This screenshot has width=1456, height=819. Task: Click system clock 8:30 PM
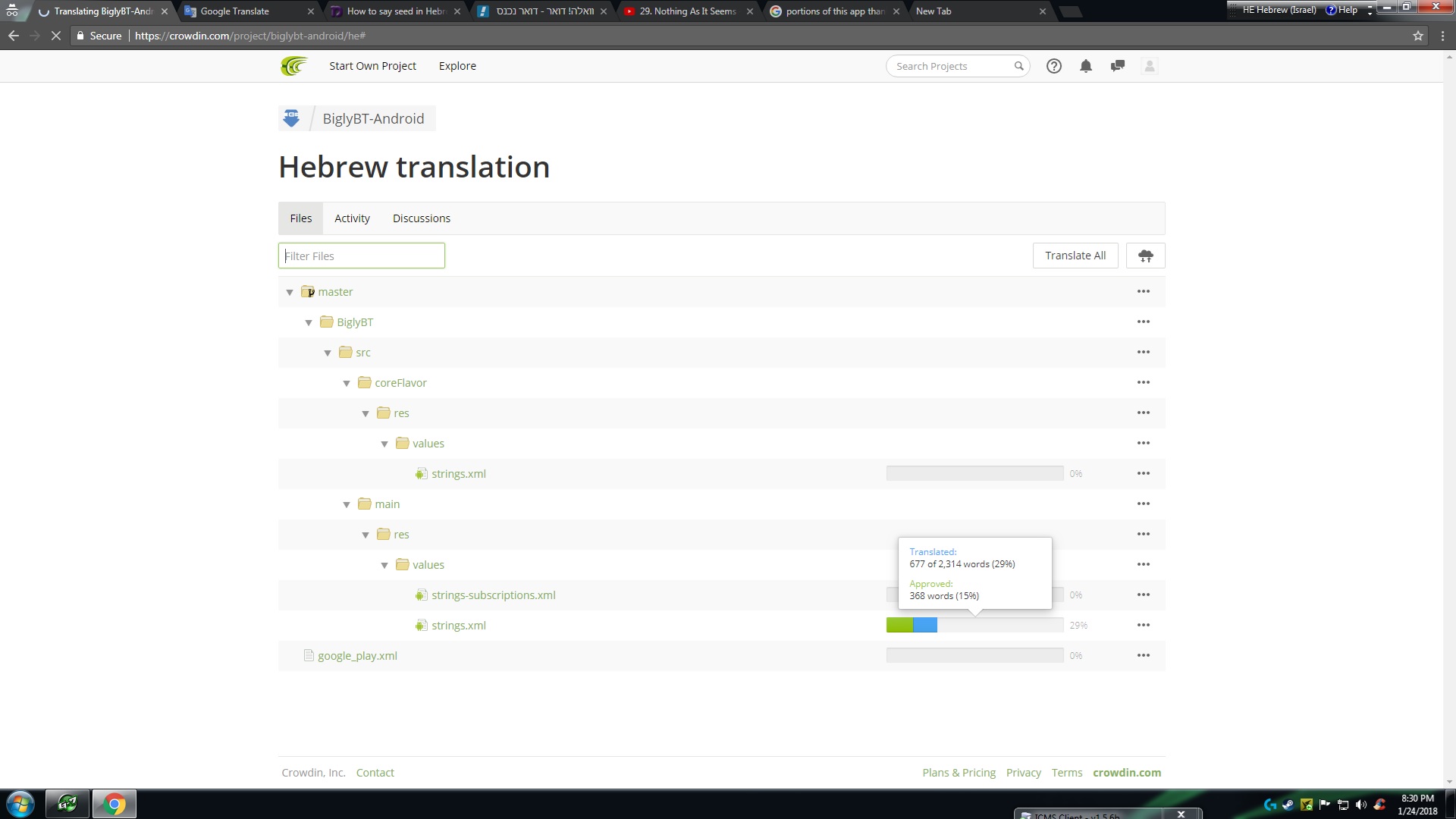tap(1417, 799)
